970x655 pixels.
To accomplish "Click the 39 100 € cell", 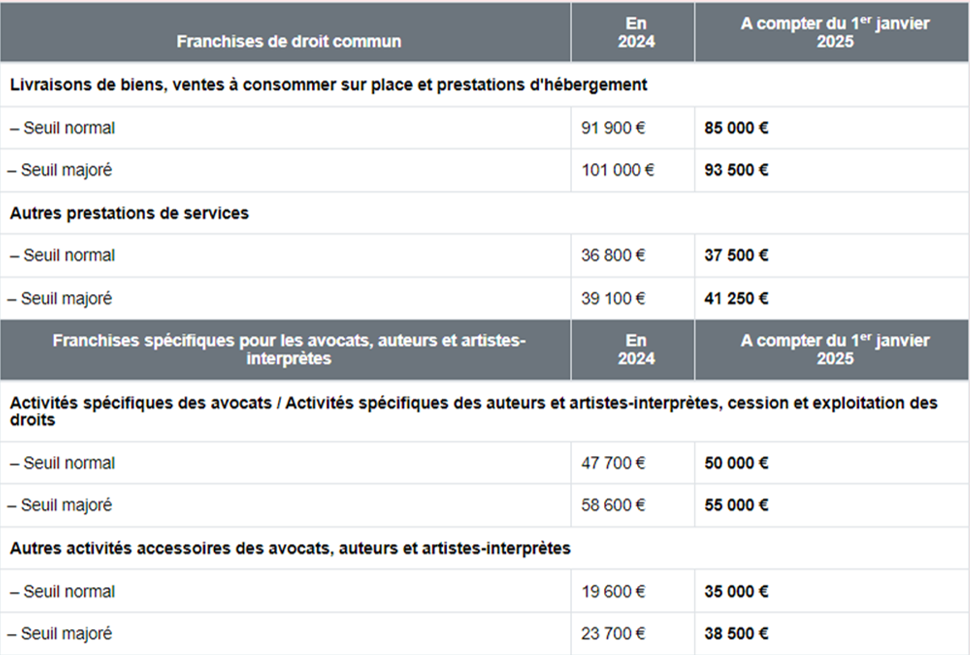I will pyautogui.click(x=614, y=298).
